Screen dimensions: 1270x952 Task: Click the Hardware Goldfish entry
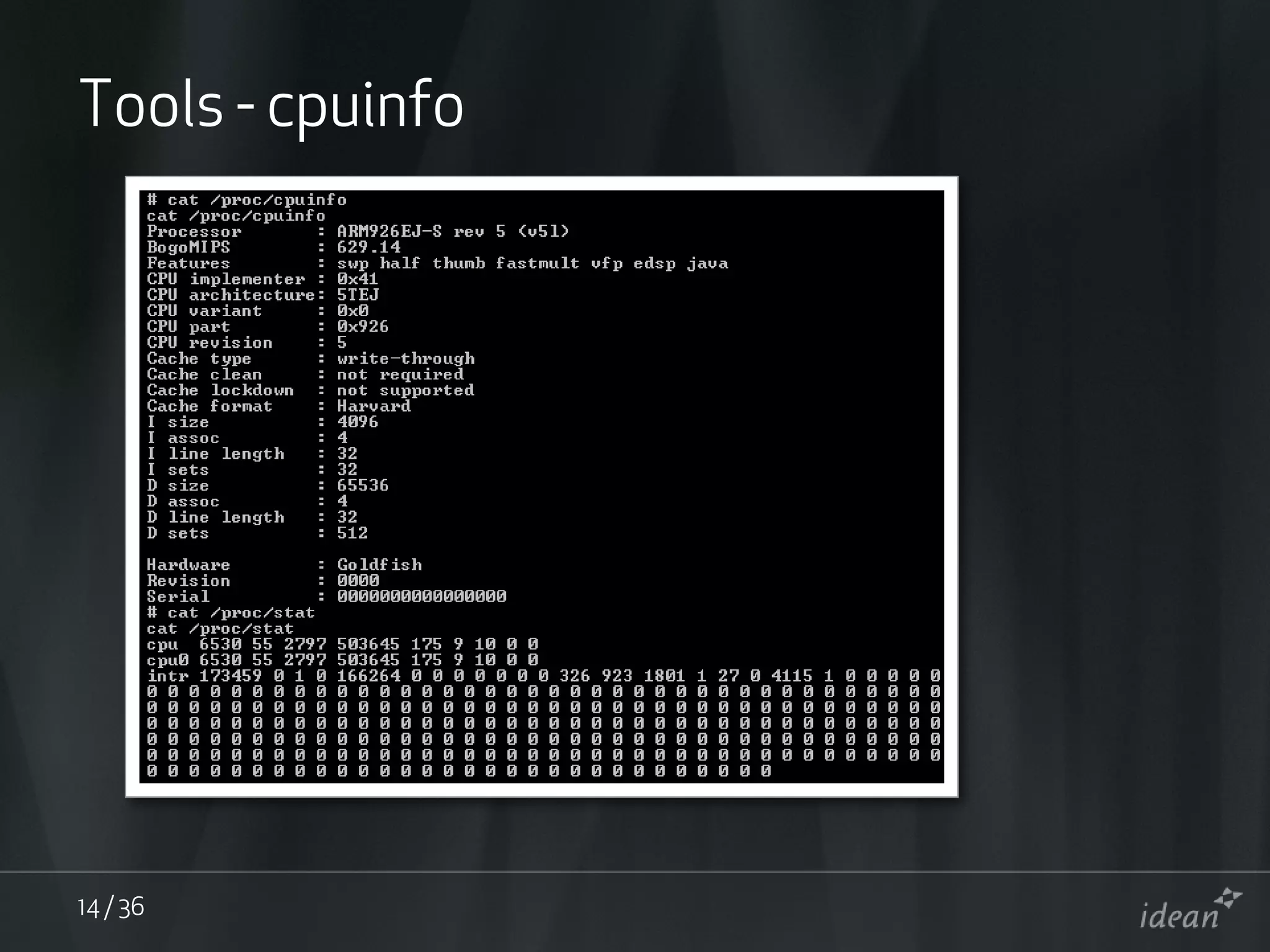click(379, 565)
